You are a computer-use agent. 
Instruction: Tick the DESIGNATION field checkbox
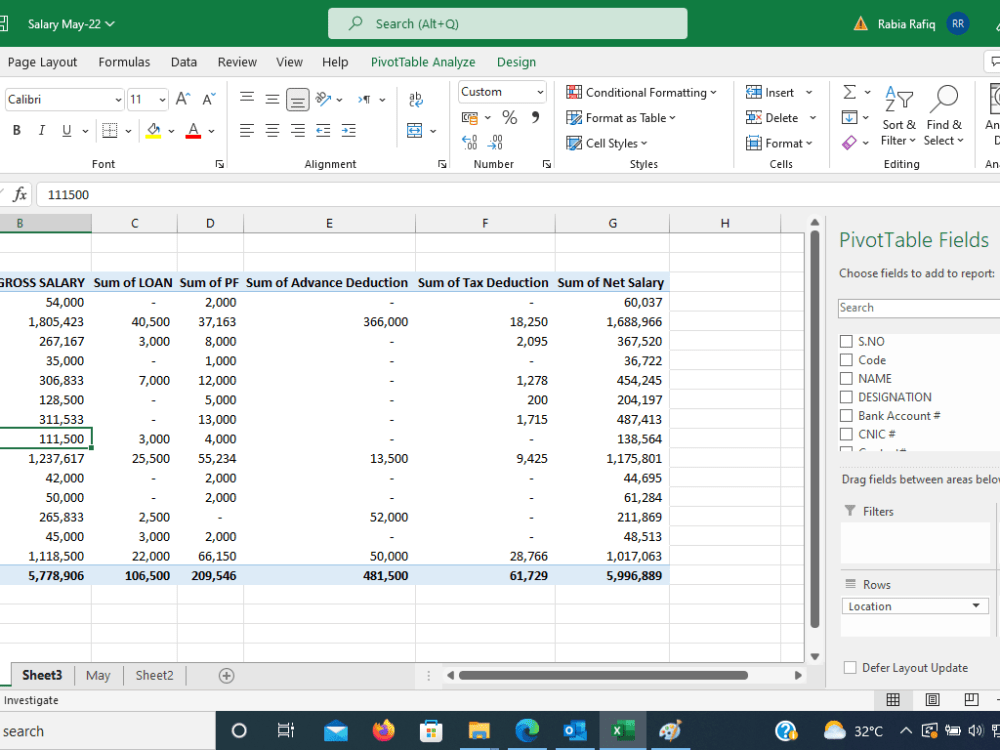(846, 397)
